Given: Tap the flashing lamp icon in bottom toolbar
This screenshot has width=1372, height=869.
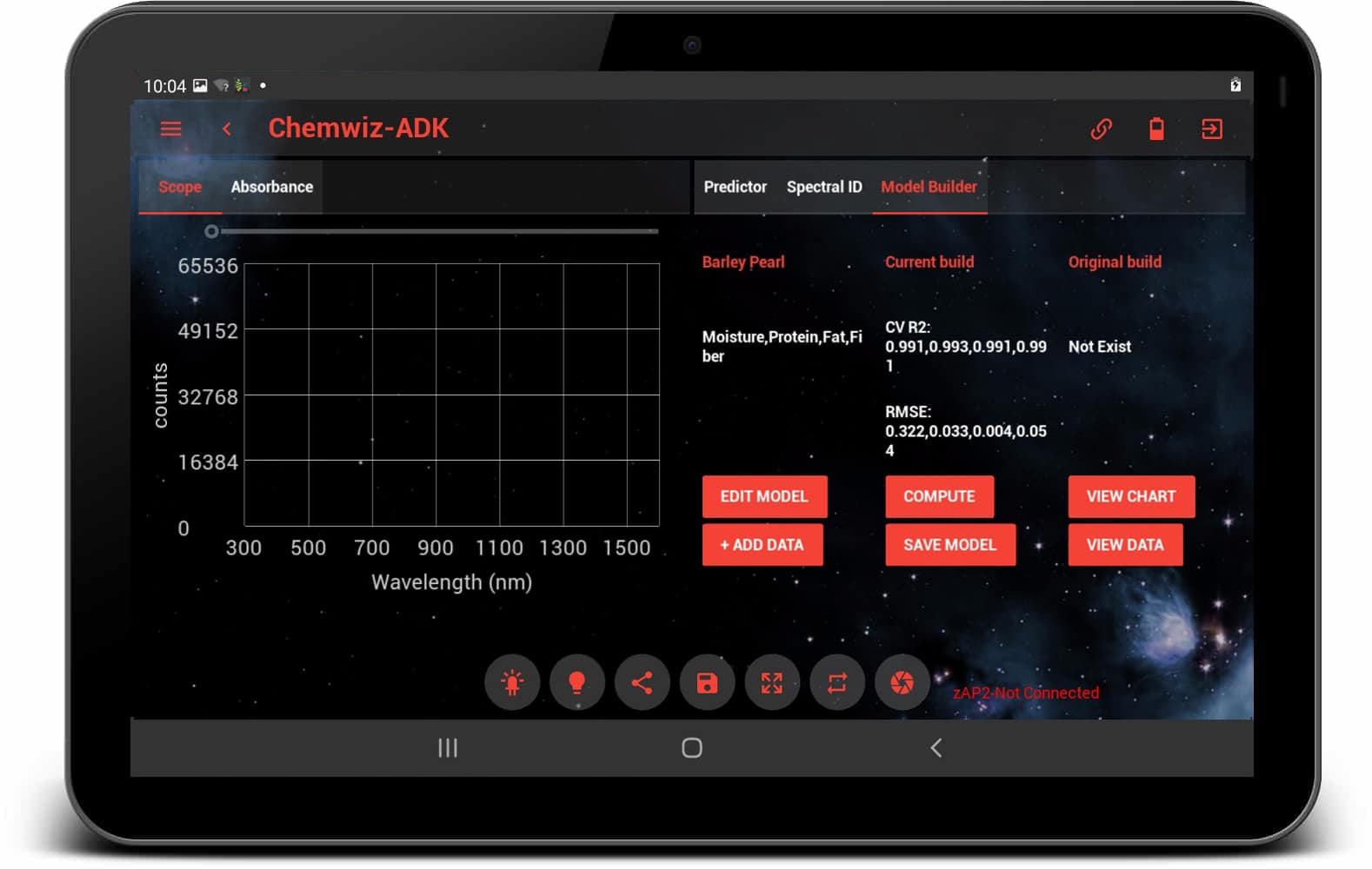Looking at the screenshot, I should 512,682.
